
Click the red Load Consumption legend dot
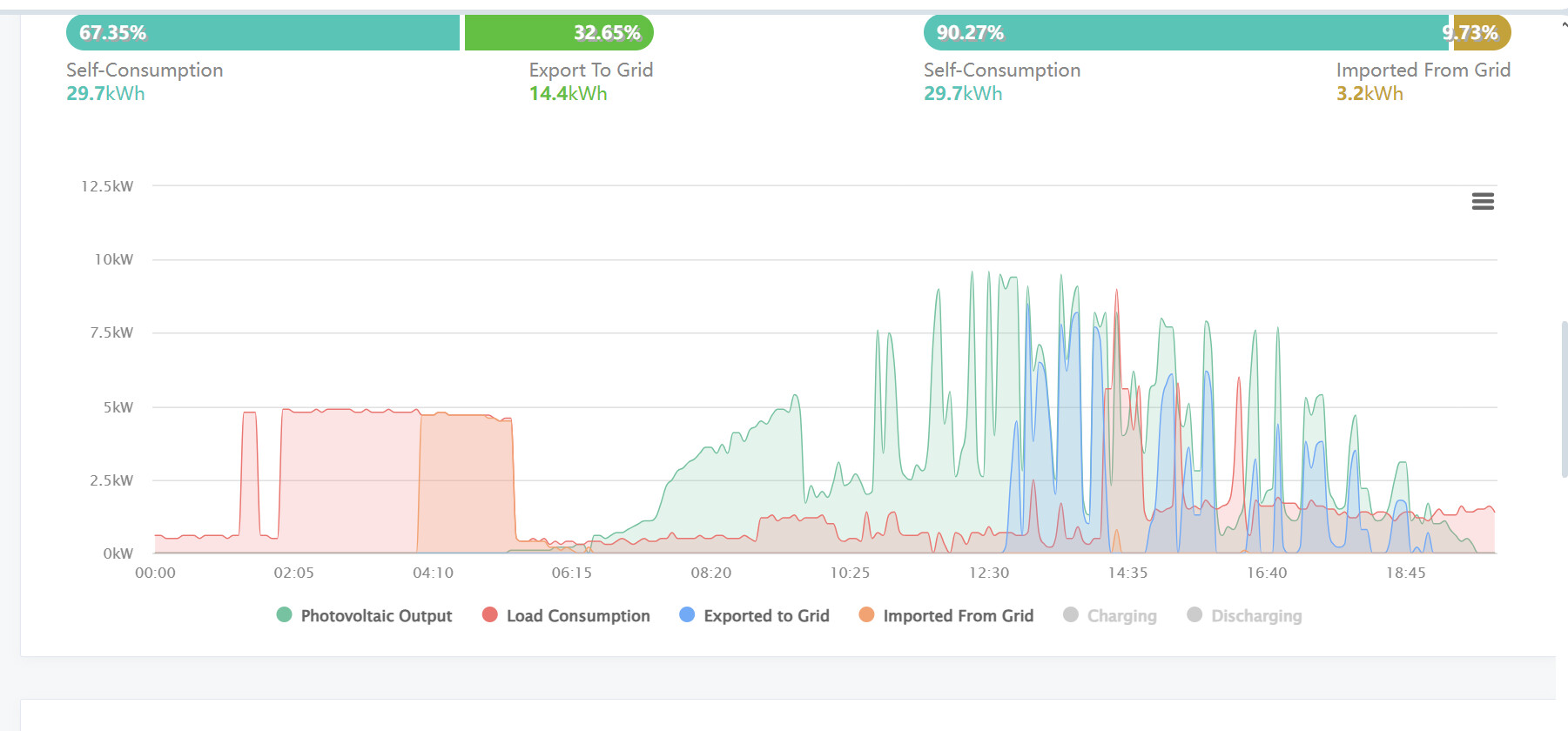pos(490,615)
